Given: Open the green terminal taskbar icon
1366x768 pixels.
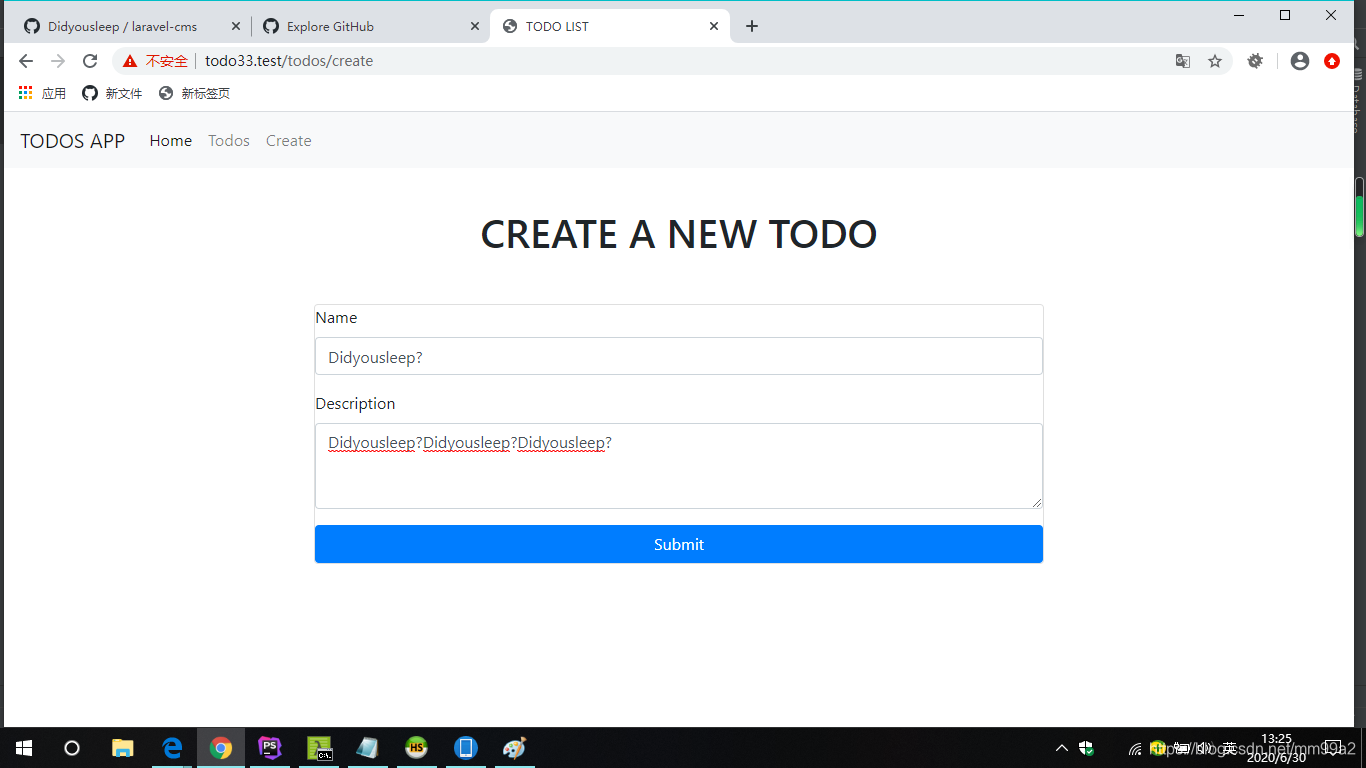Looking at the screenshot, I should (x=319, y=748).
